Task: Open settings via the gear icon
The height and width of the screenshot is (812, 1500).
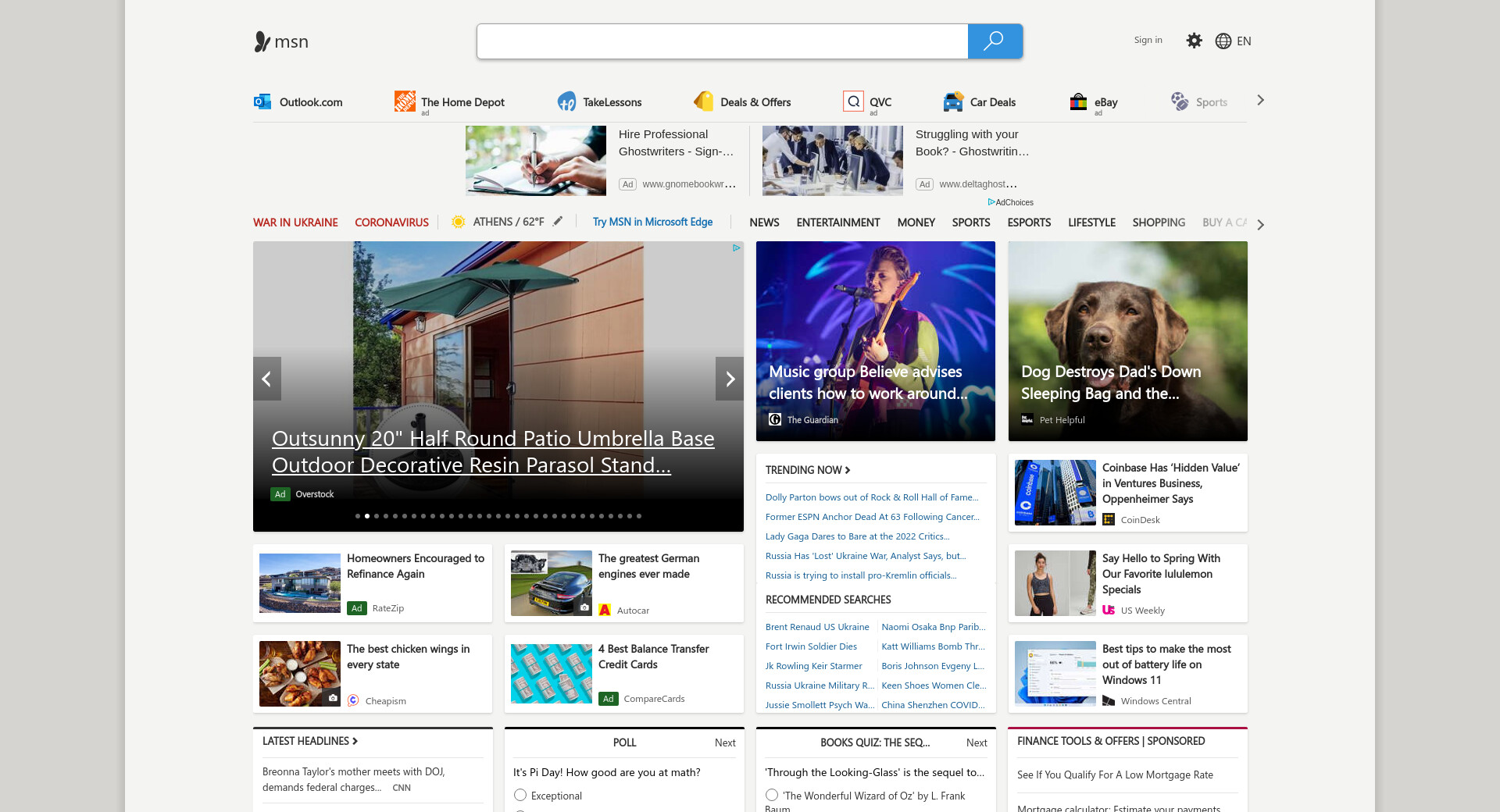Action: [x=1194, y=41]
